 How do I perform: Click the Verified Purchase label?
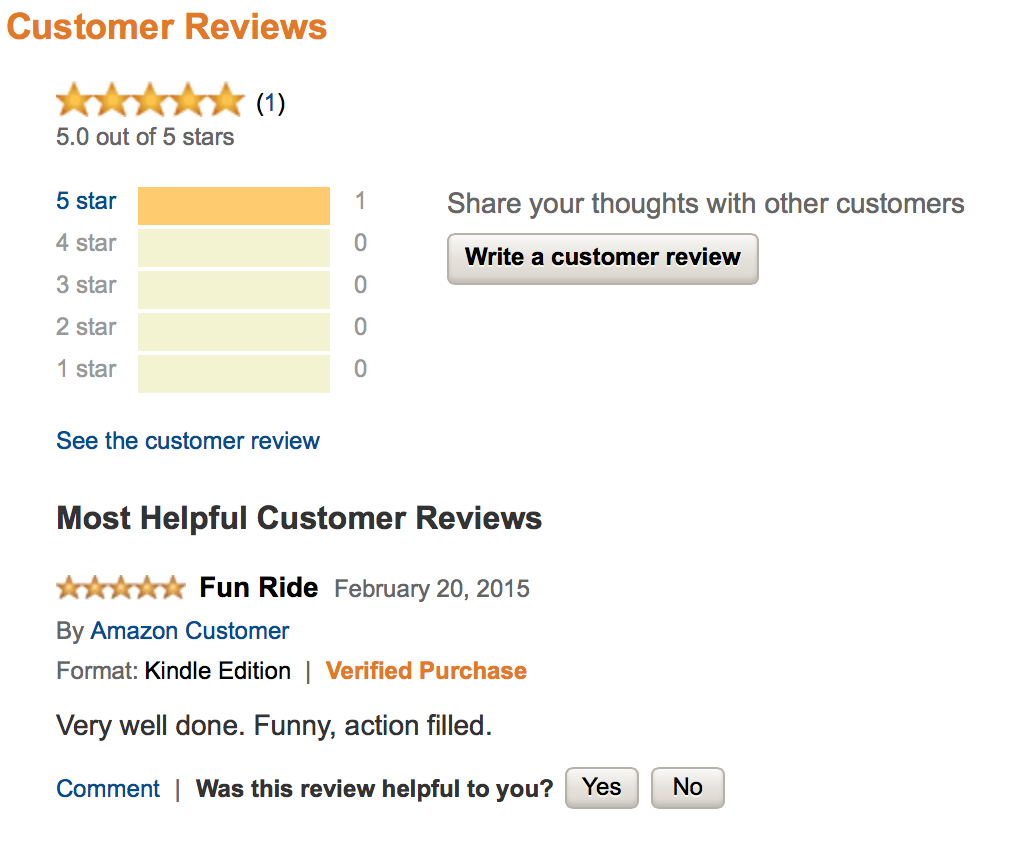click(x=426, y=670)
